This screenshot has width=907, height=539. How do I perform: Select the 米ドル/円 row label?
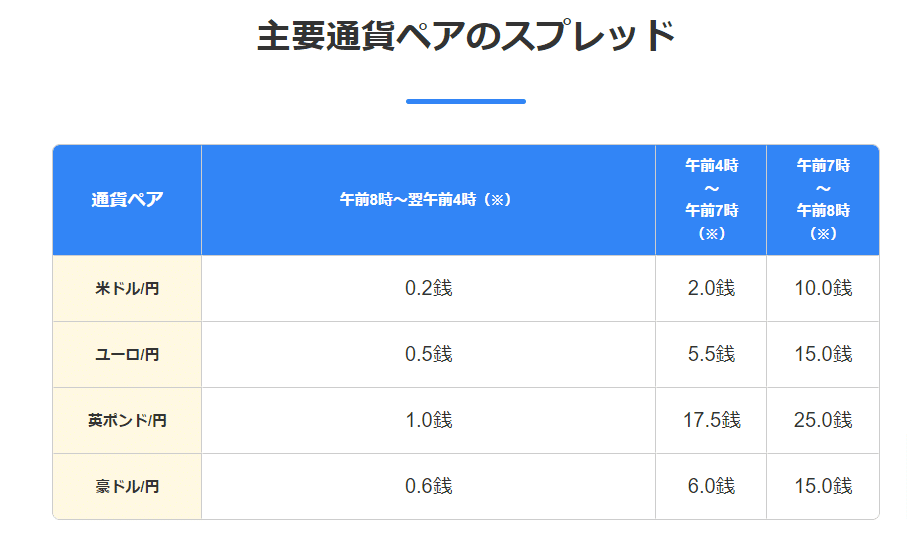[127, 288]
